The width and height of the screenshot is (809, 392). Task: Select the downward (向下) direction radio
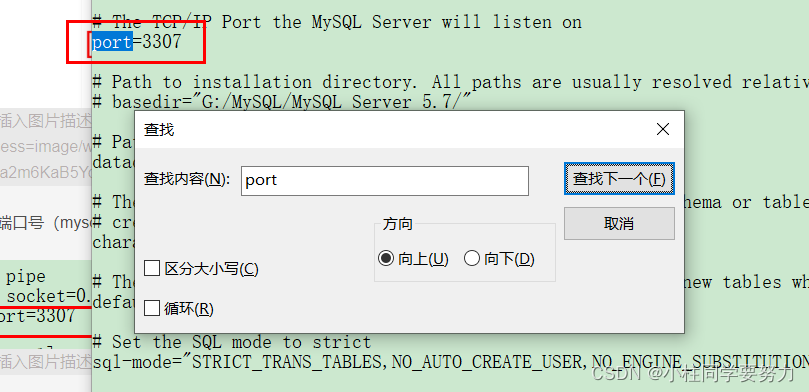(x=472, y=258)
